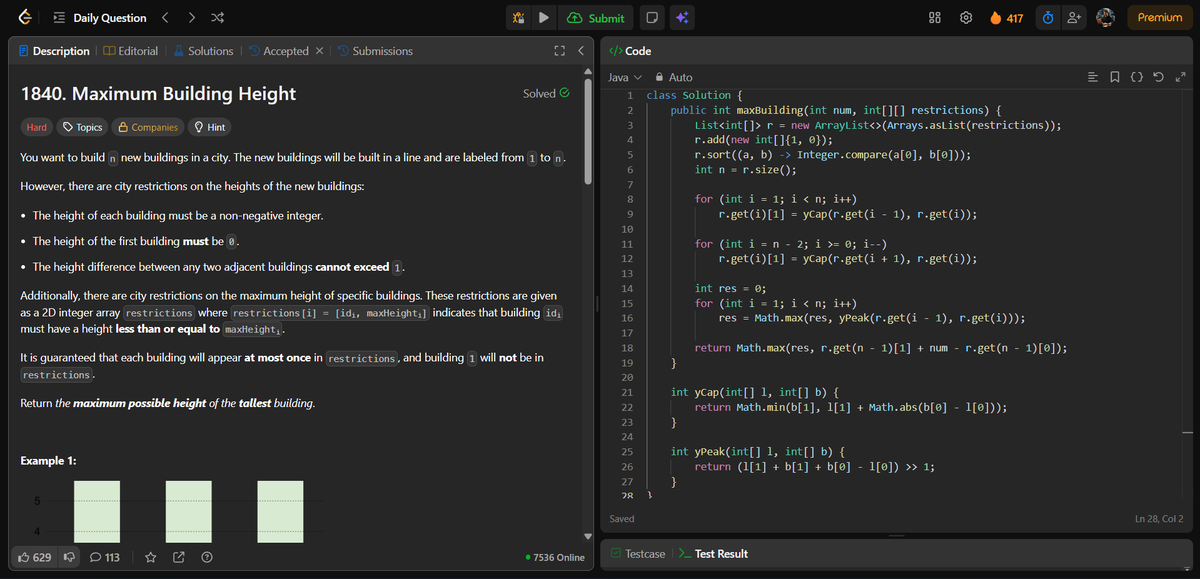Screen dimensions: 1200x579
Task: Open the notes sticky icon
Action: pyautogui.click(x=652, y=18)
